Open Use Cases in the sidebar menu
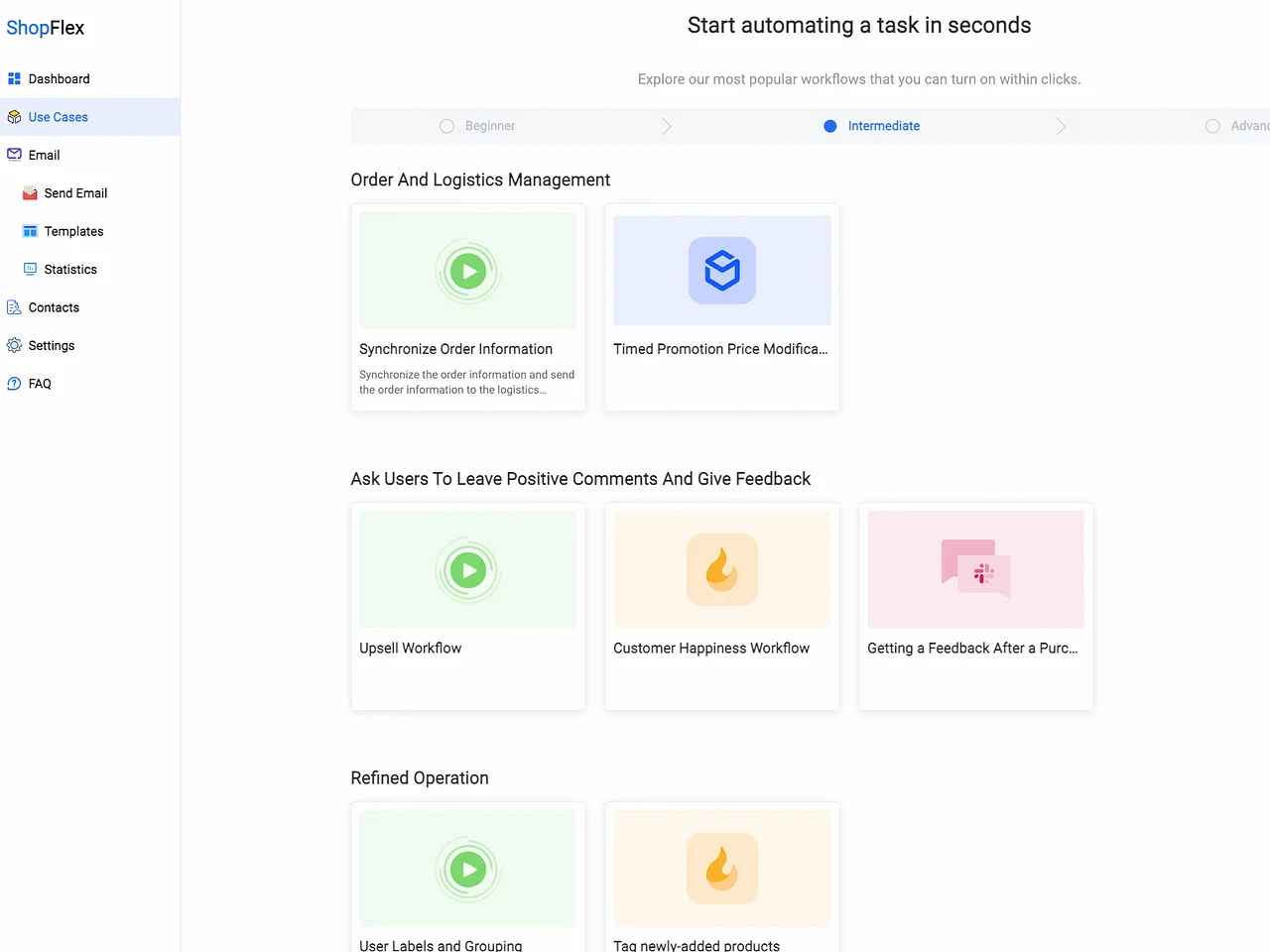The height and width of the screenshot is (952, 1270). (x=60, y=116)
